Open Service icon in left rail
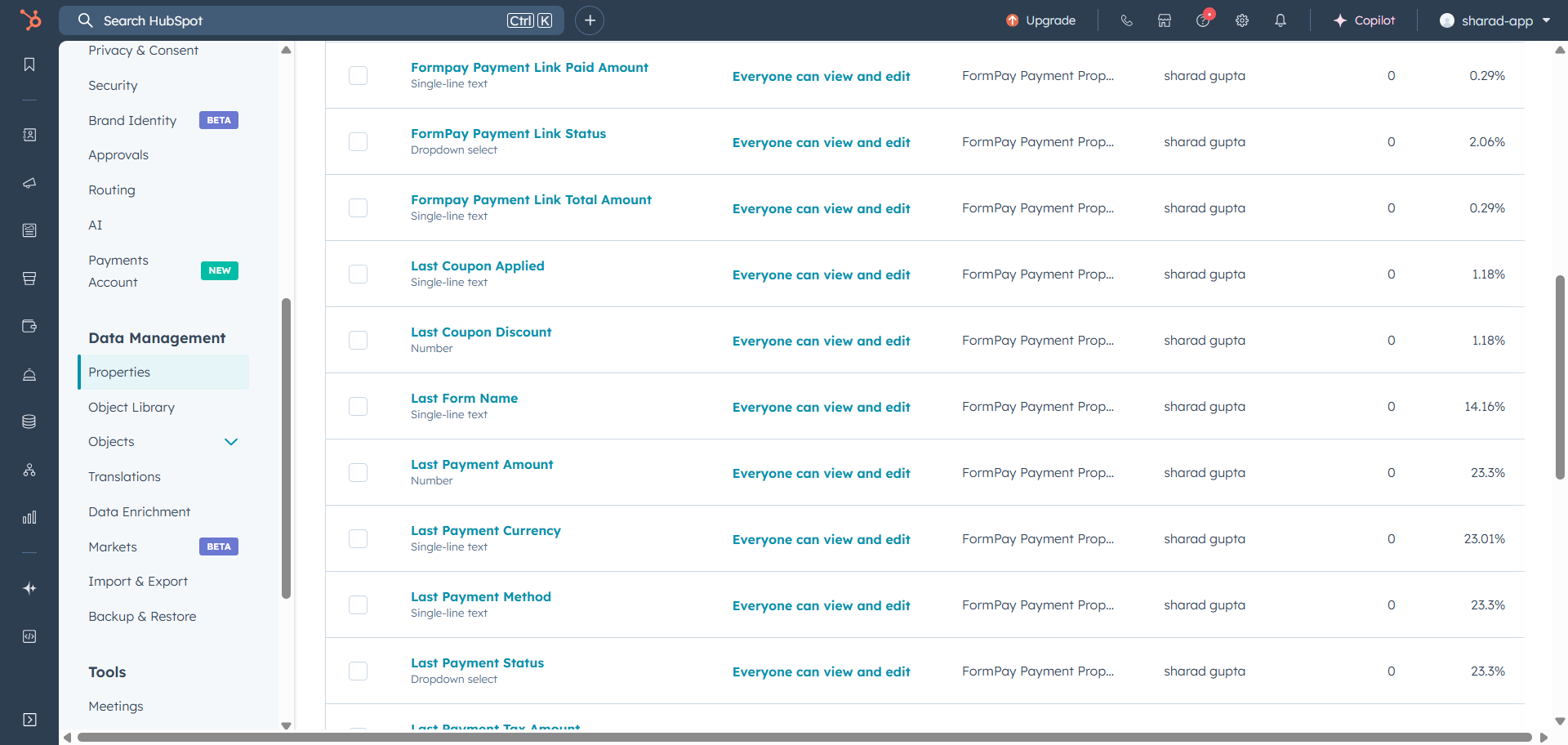Viewport: 1568px width, 745px height. point(29,374)
